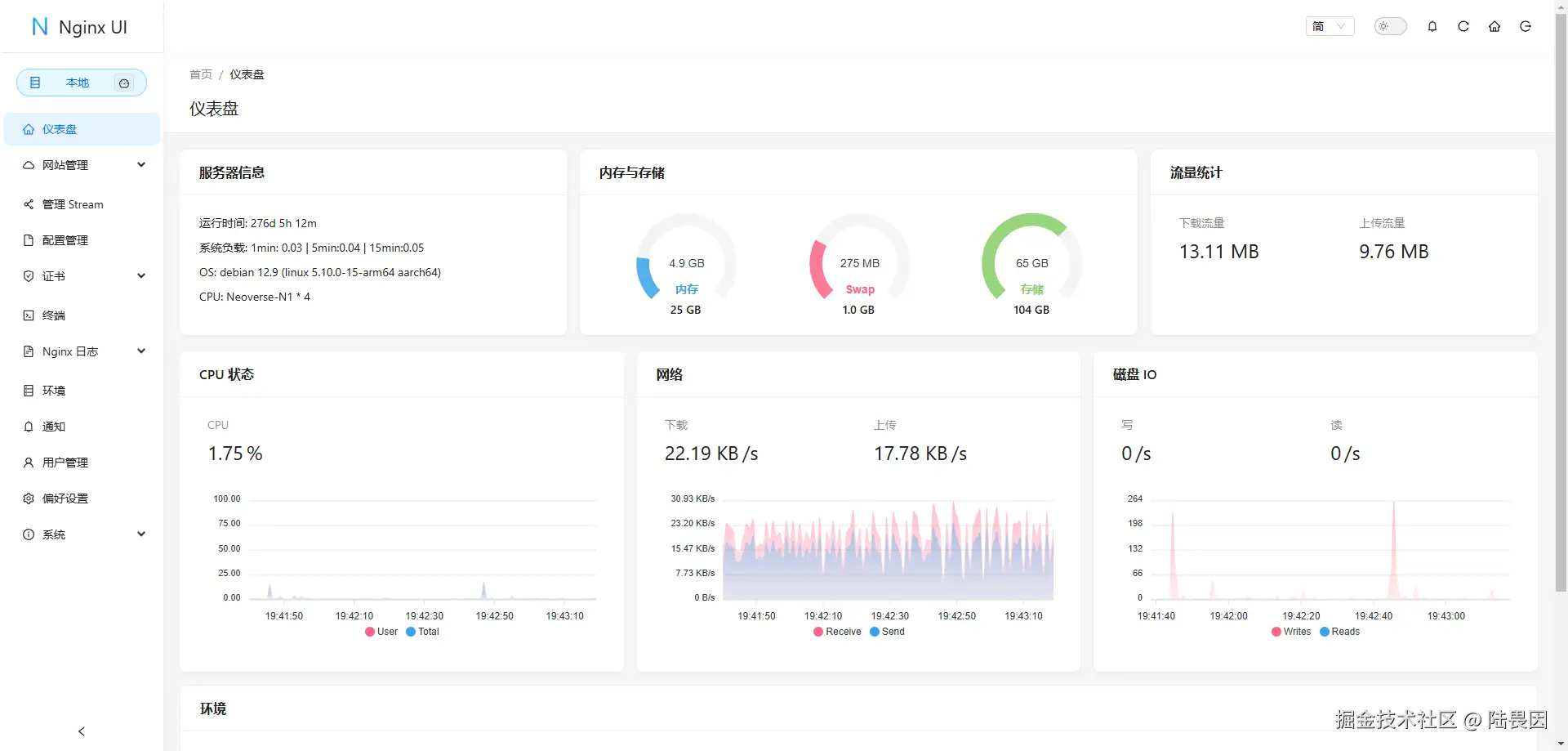This screenshot has height=751, width=1568.
Task: Click the refresh icon in top bar
Action: point(1463,26)
